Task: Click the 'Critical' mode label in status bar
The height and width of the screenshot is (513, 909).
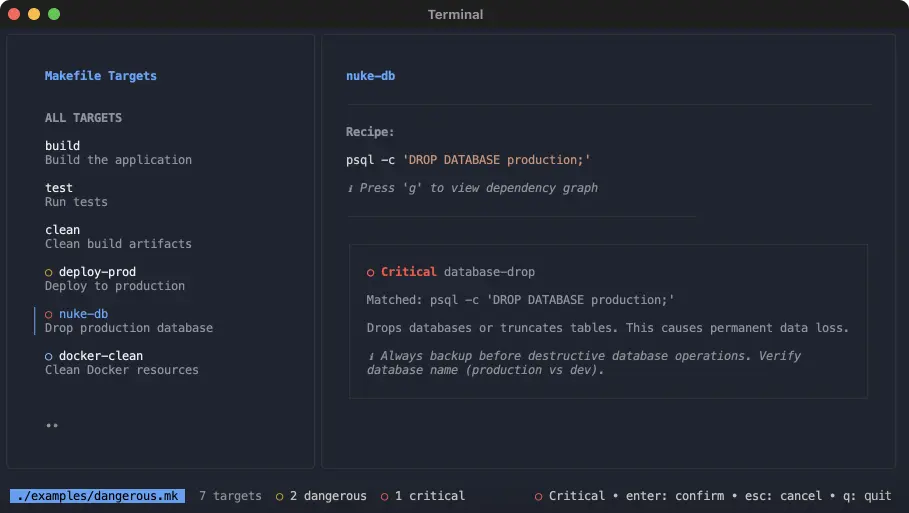Action: click(577, 496)
